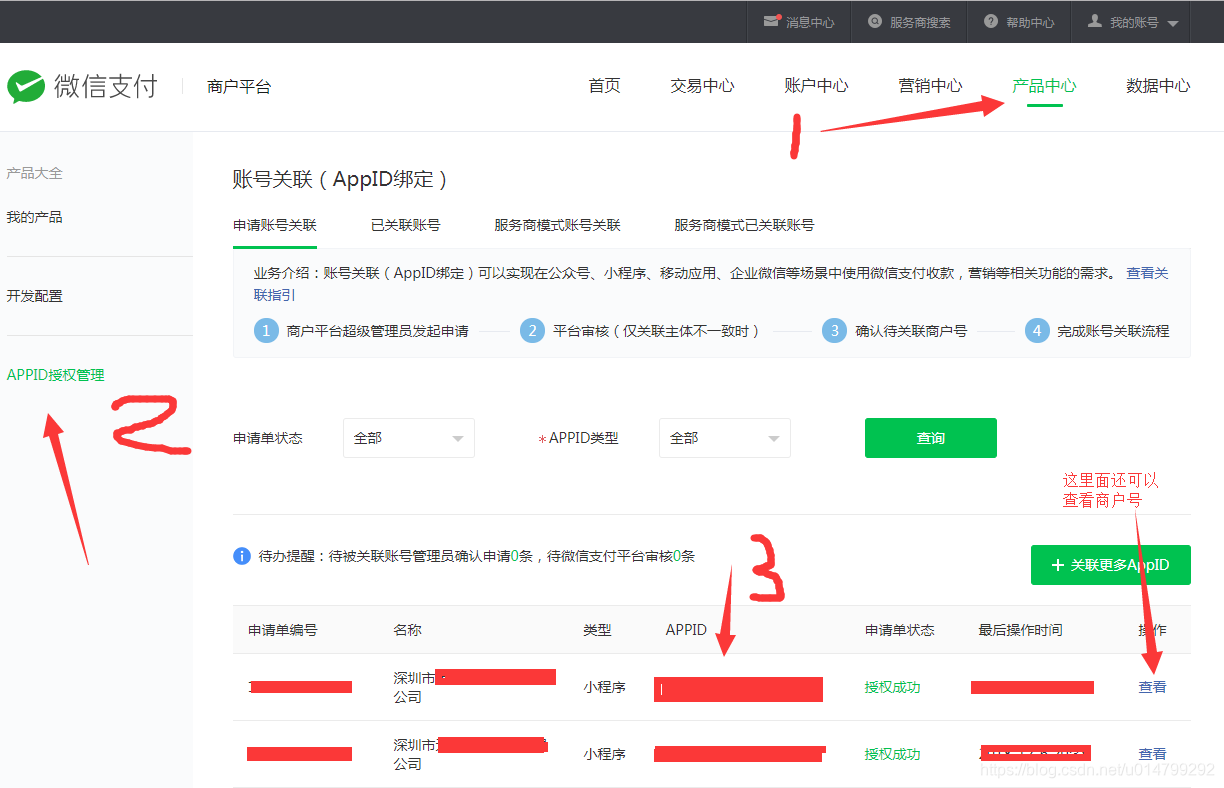Expand the 申请单状态 dropdown
Screen dimensions: 1224x788
click(408, 438)
